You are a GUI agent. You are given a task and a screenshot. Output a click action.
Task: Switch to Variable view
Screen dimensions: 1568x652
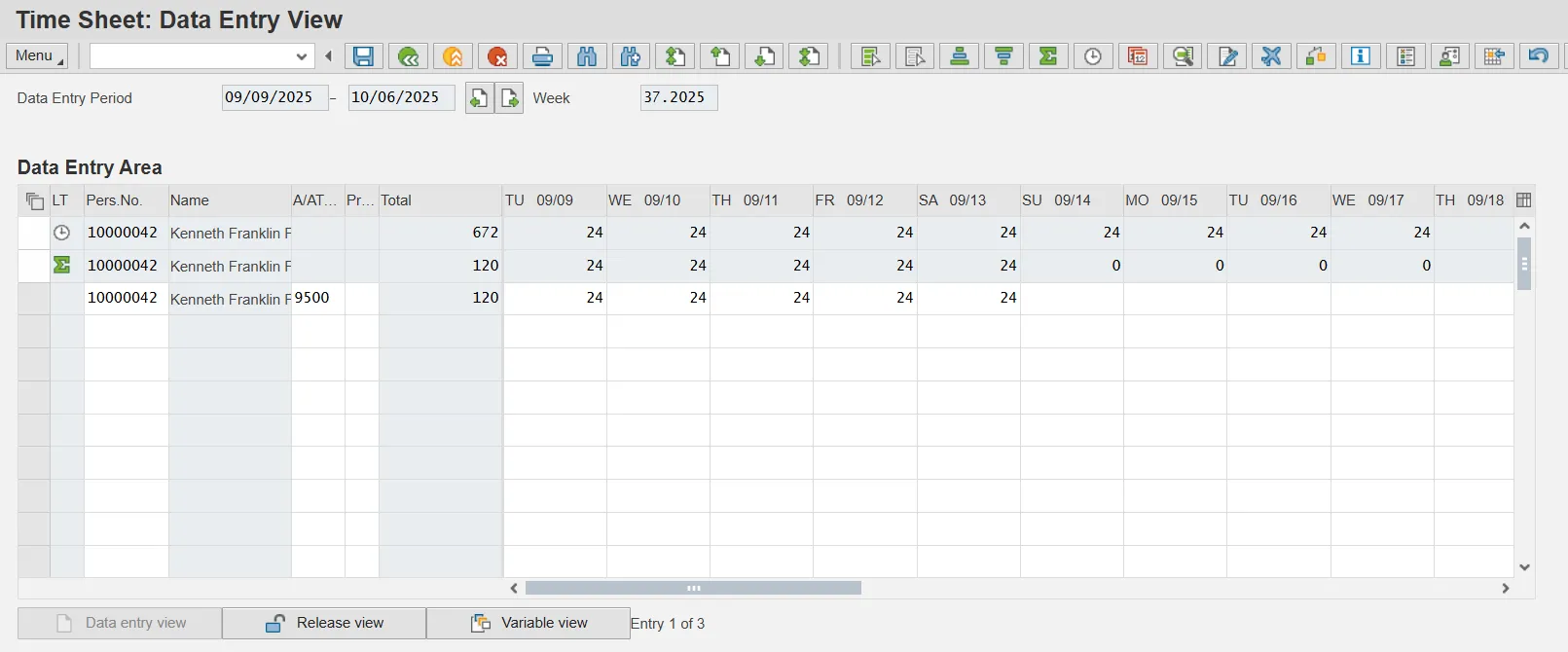tap(529, 623)
